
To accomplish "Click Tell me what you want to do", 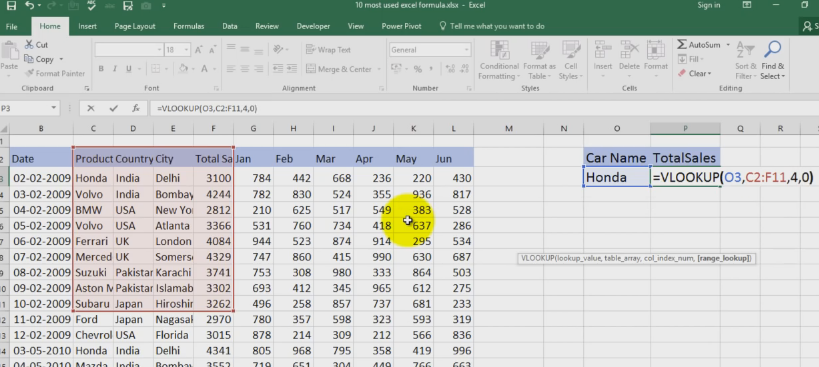I will 492,26.
